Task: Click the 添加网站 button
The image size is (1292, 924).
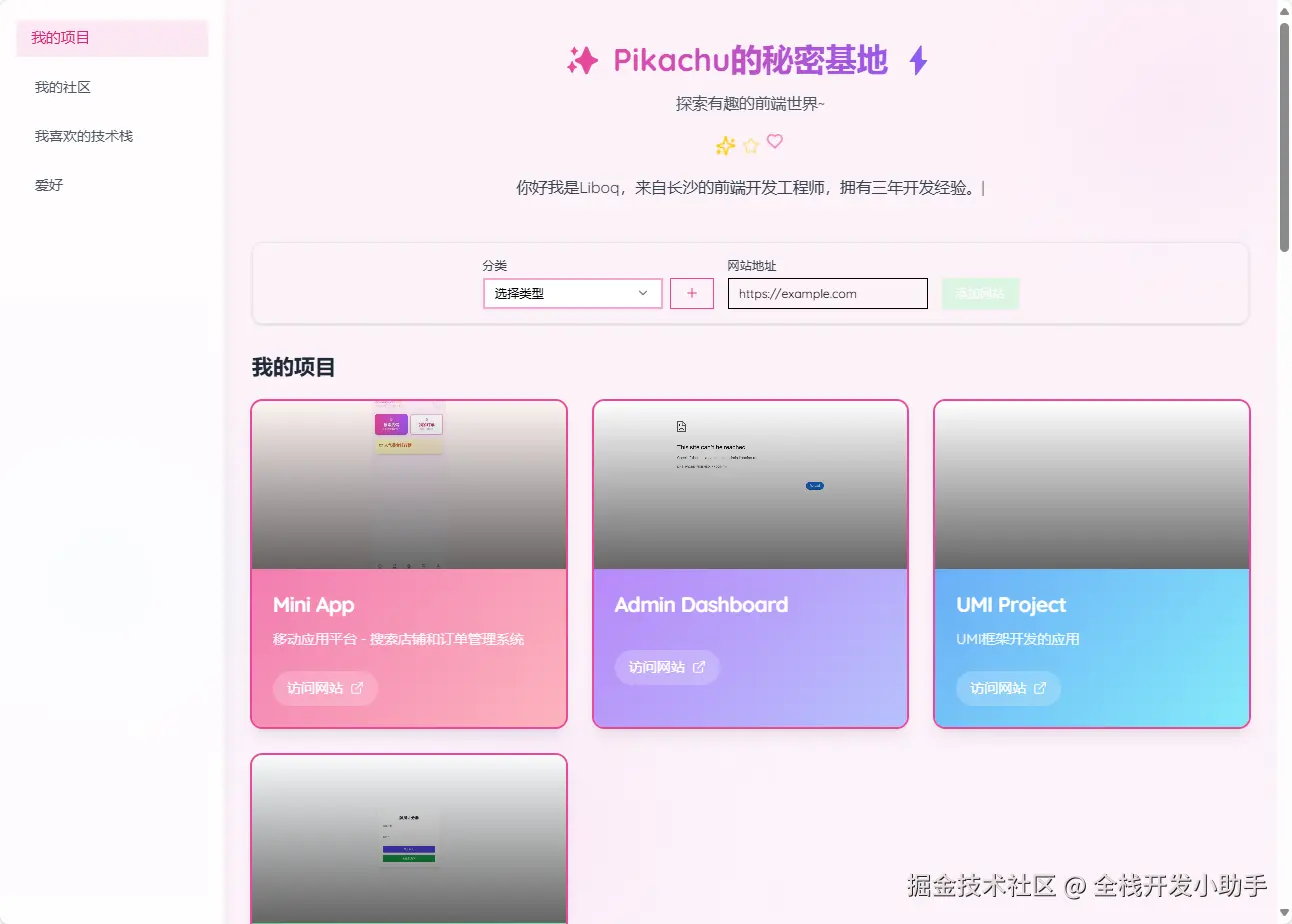Action: (x=980, y=293)
